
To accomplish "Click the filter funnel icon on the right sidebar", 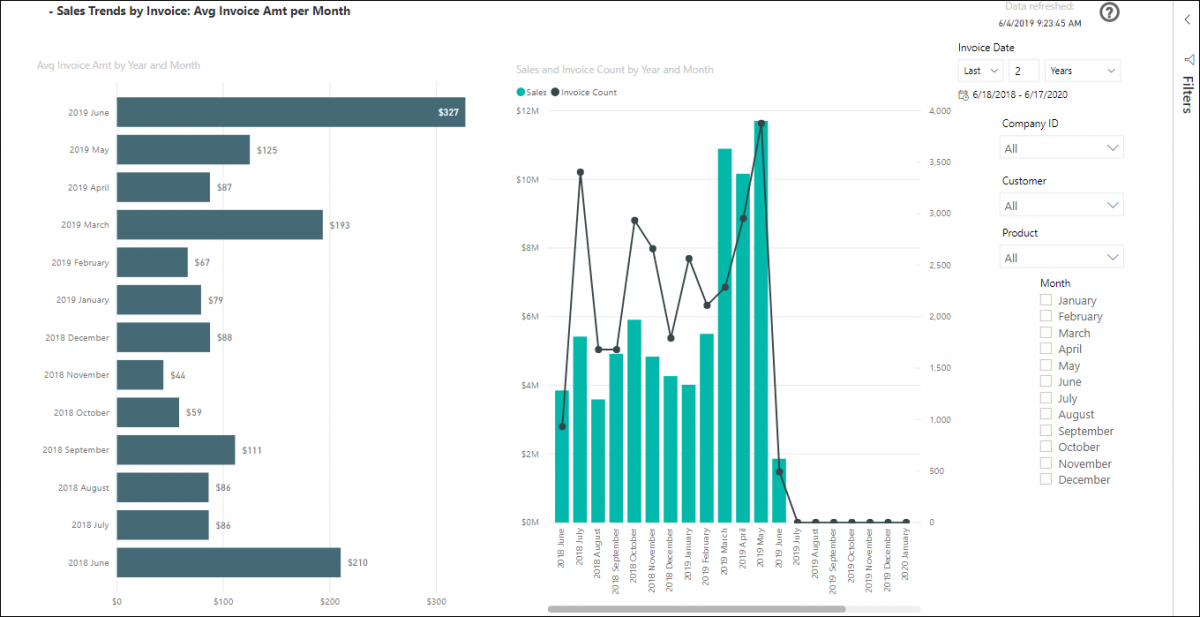I will coord(1187,60).
